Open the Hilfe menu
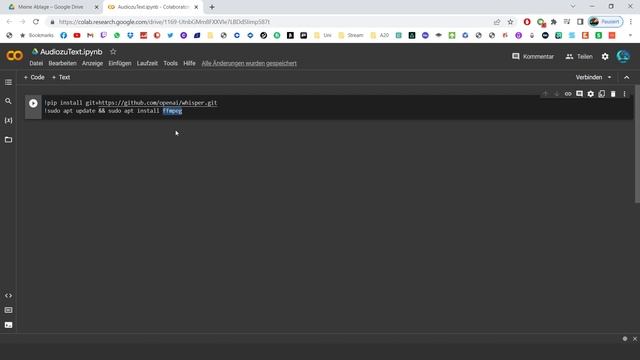 [x=189, y=63]
